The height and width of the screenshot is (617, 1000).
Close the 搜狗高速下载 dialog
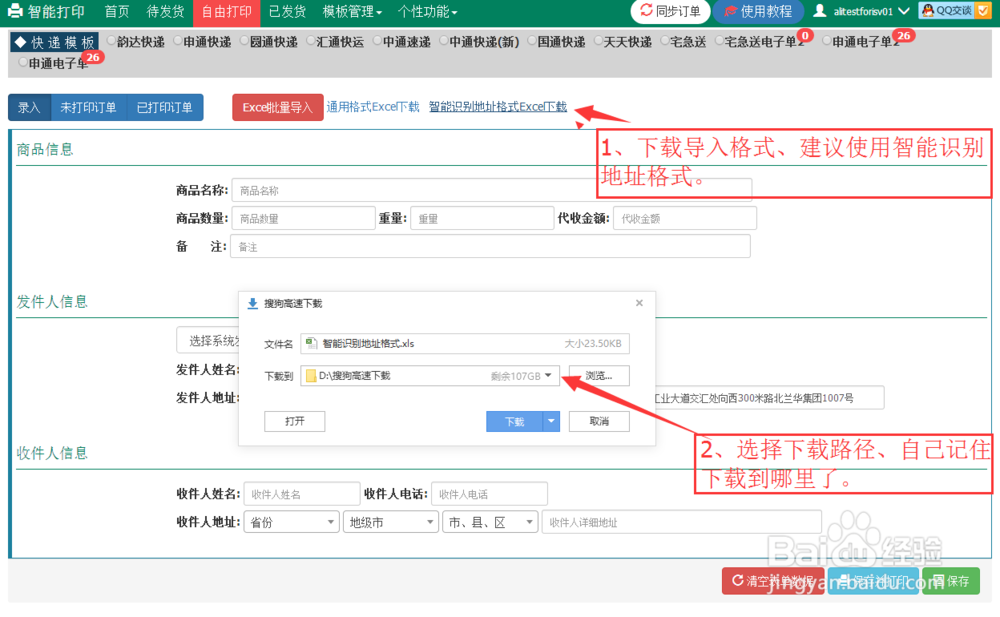coord(639,303)
